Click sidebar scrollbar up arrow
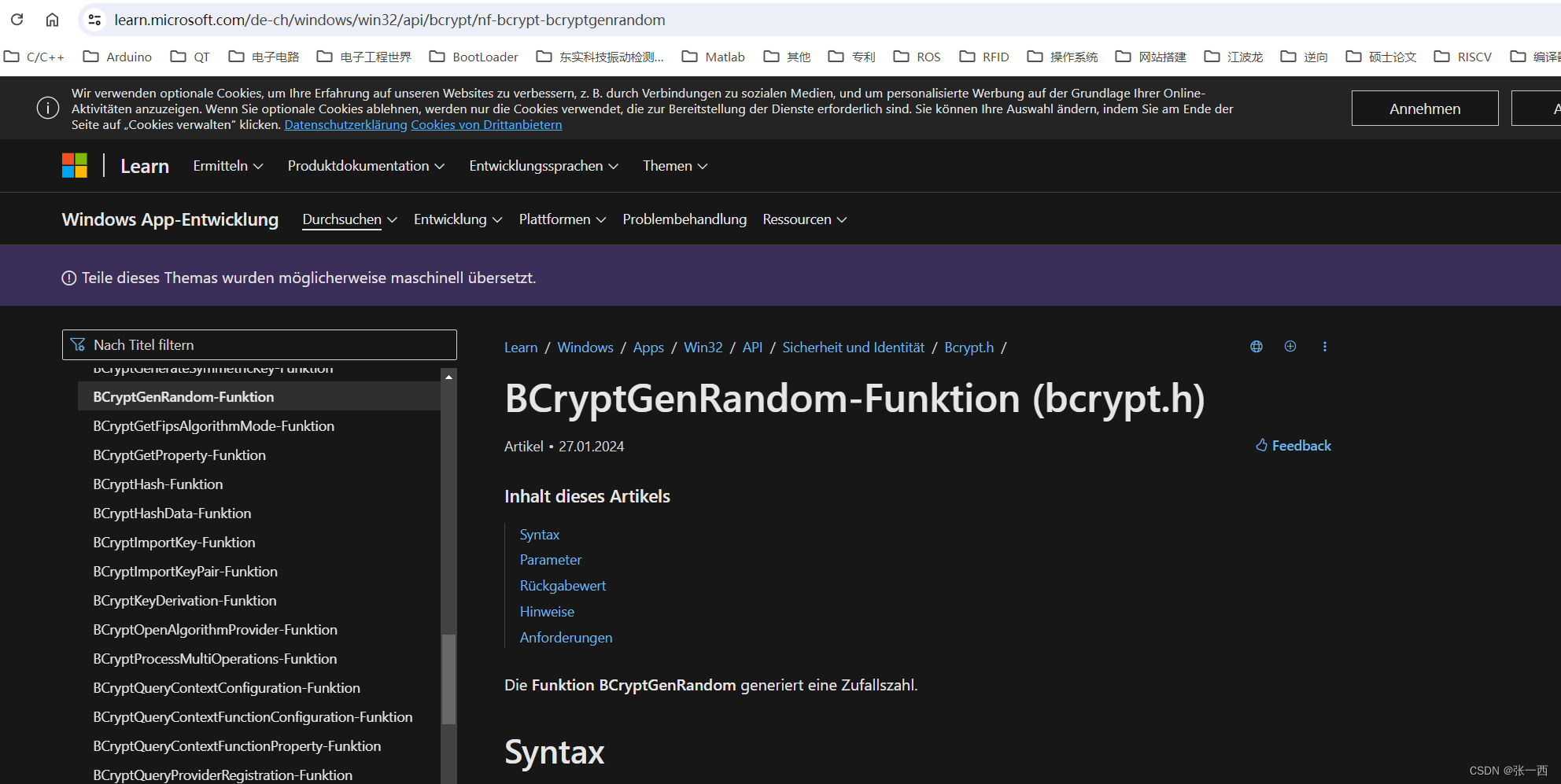Viewport: 1561px width, 784px height. pos(448,377)
